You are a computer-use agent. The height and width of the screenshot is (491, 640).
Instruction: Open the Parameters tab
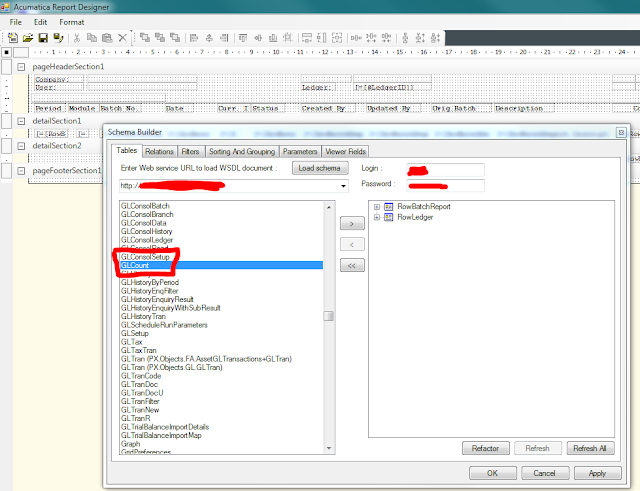pyautogui.click(x=300, y=151)
